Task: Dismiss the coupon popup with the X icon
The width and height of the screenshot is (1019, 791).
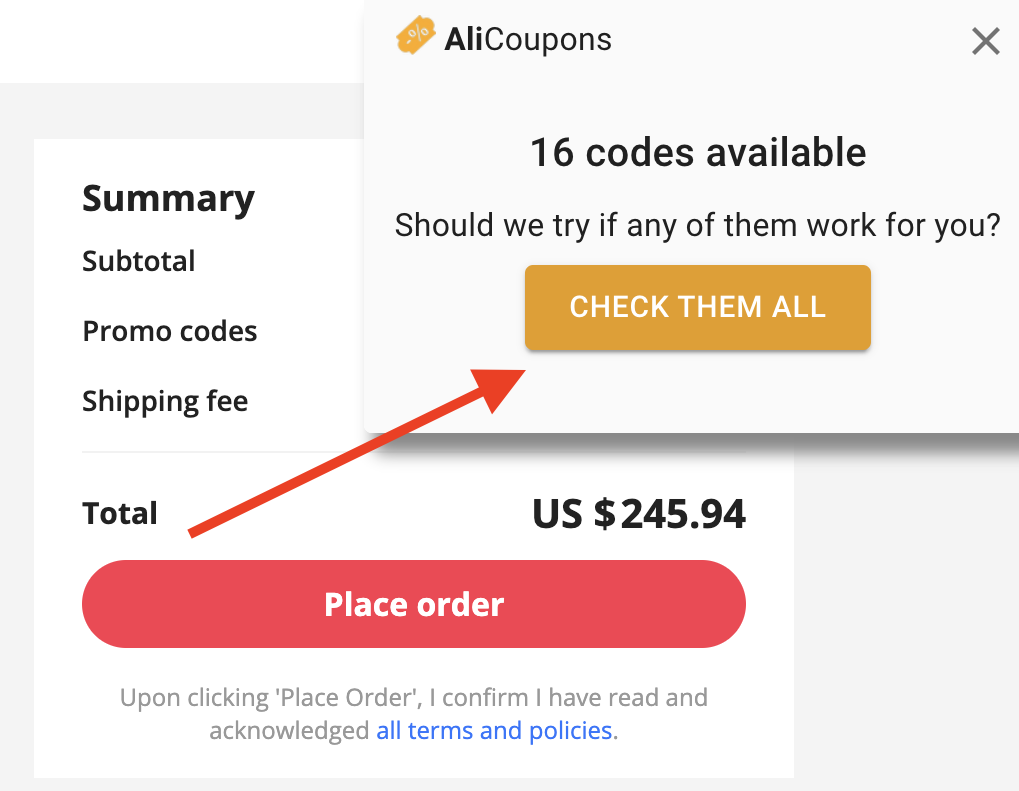Action: (985, 41)
